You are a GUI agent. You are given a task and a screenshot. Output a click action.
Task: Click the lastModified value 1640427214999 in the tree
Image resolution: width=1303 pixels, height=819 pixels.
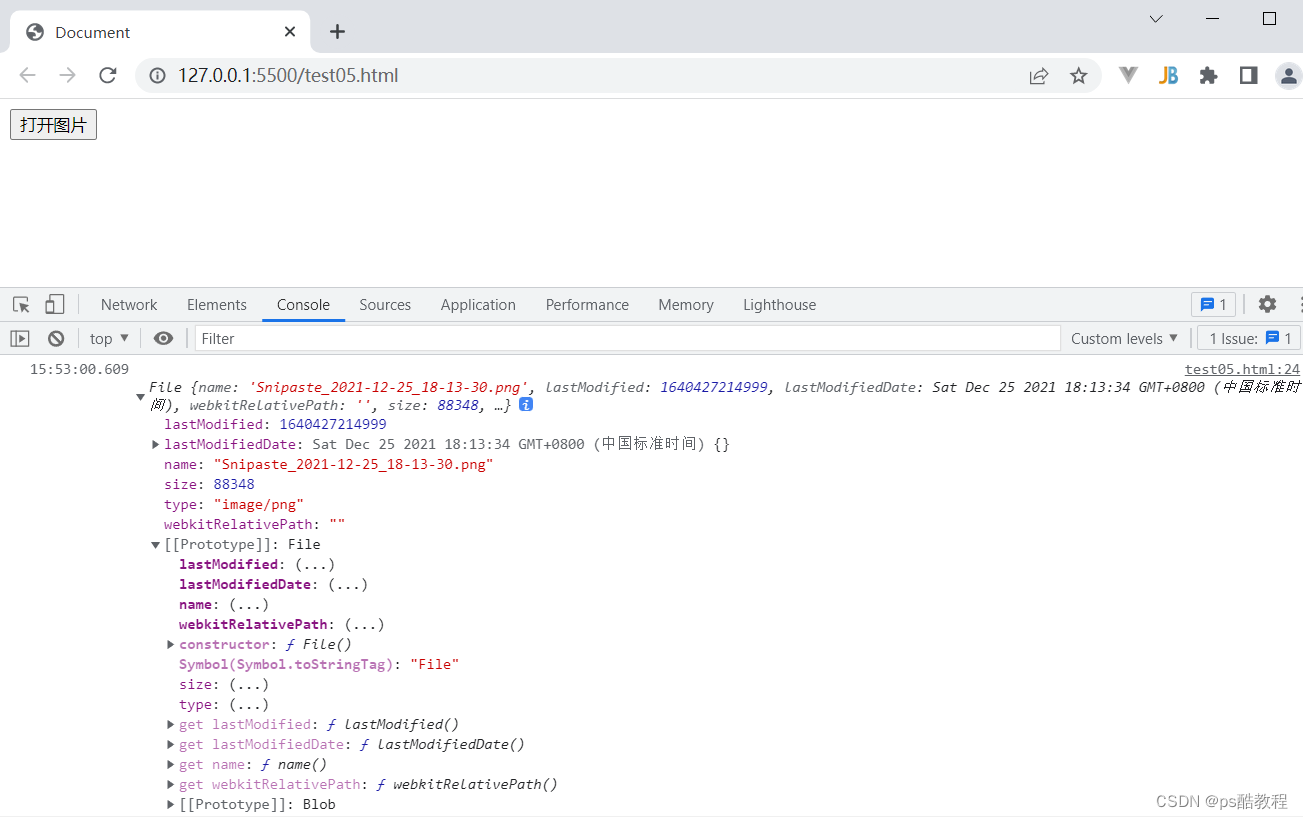point(333,425)
